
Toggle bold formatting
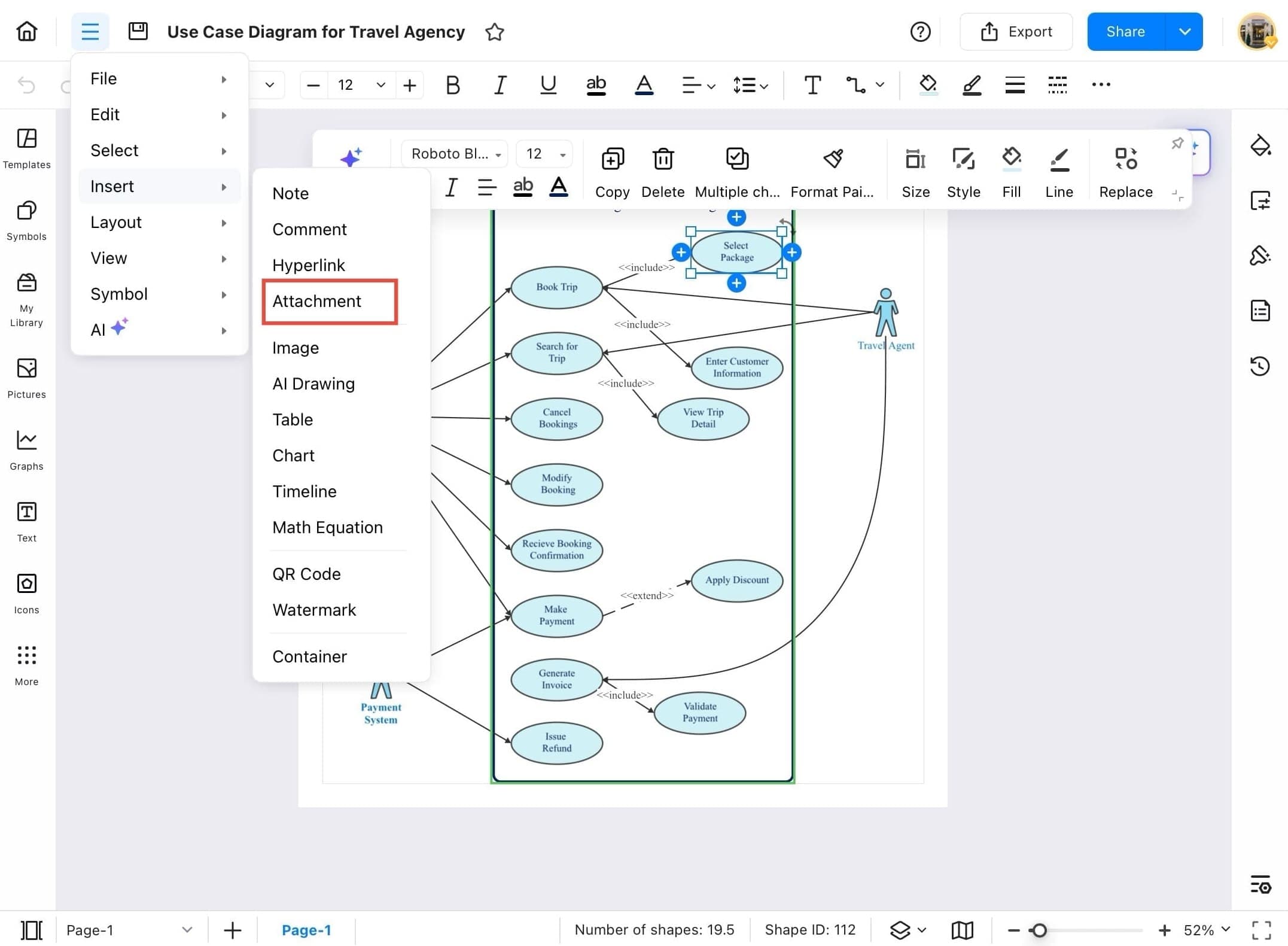click(452, 85)
